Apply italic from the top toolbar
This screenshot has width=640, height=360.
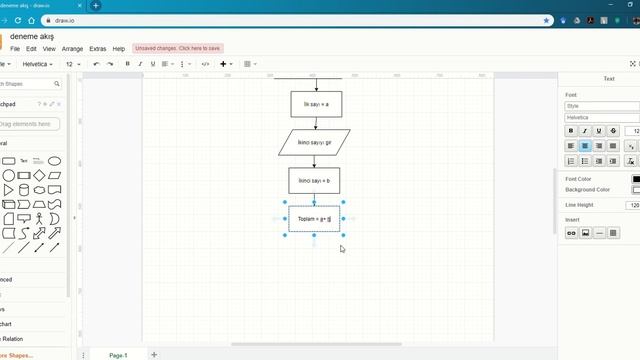point(140,64)
